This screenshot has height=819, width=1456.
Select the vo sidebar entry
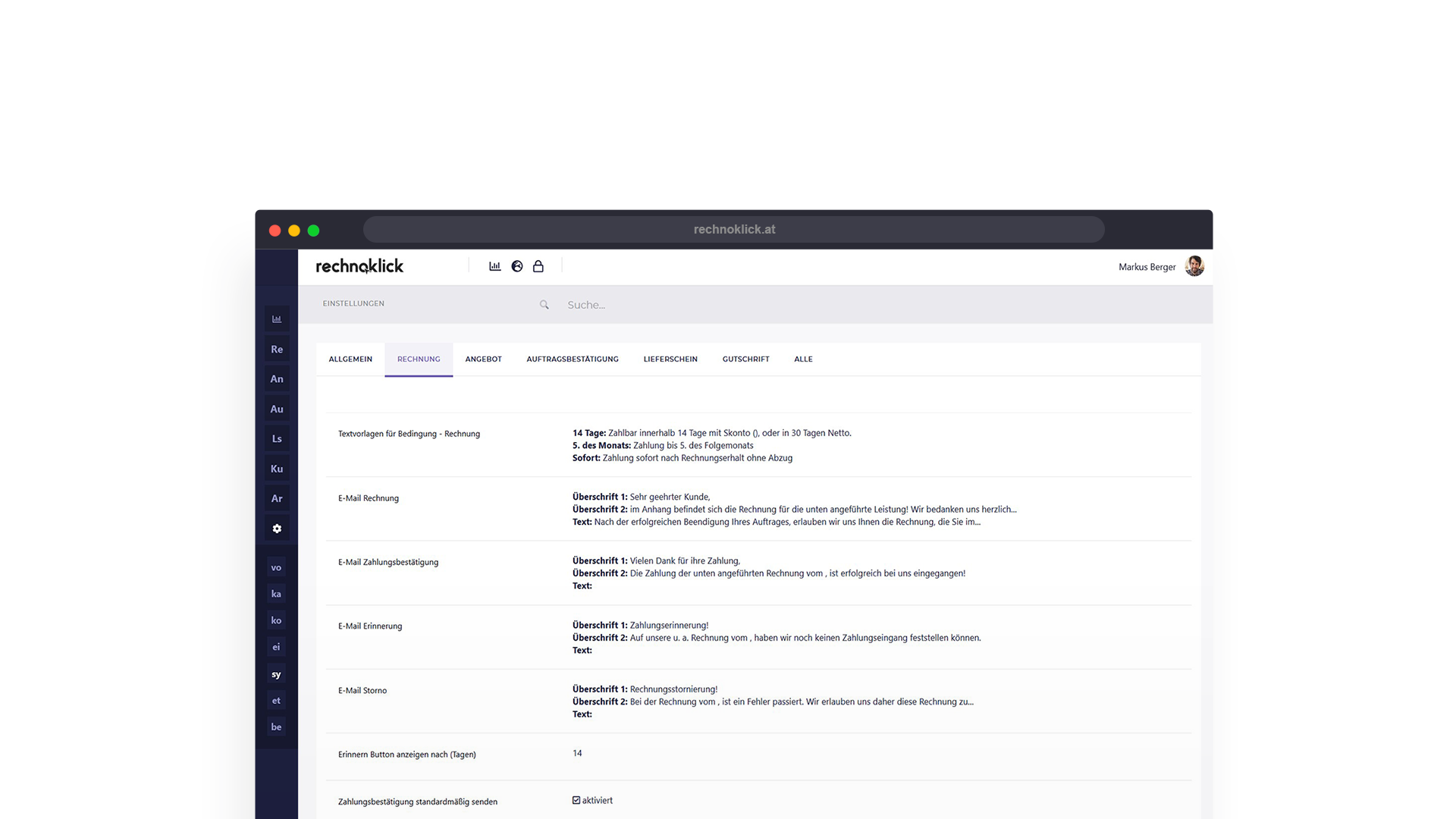[x=276, y=567]
